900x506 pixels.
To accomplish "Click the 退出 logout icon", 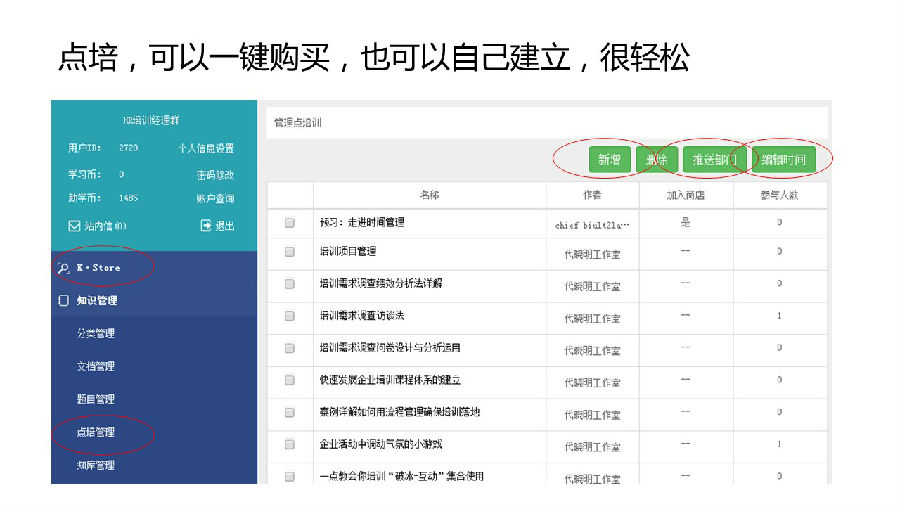I will coord(205,225).
